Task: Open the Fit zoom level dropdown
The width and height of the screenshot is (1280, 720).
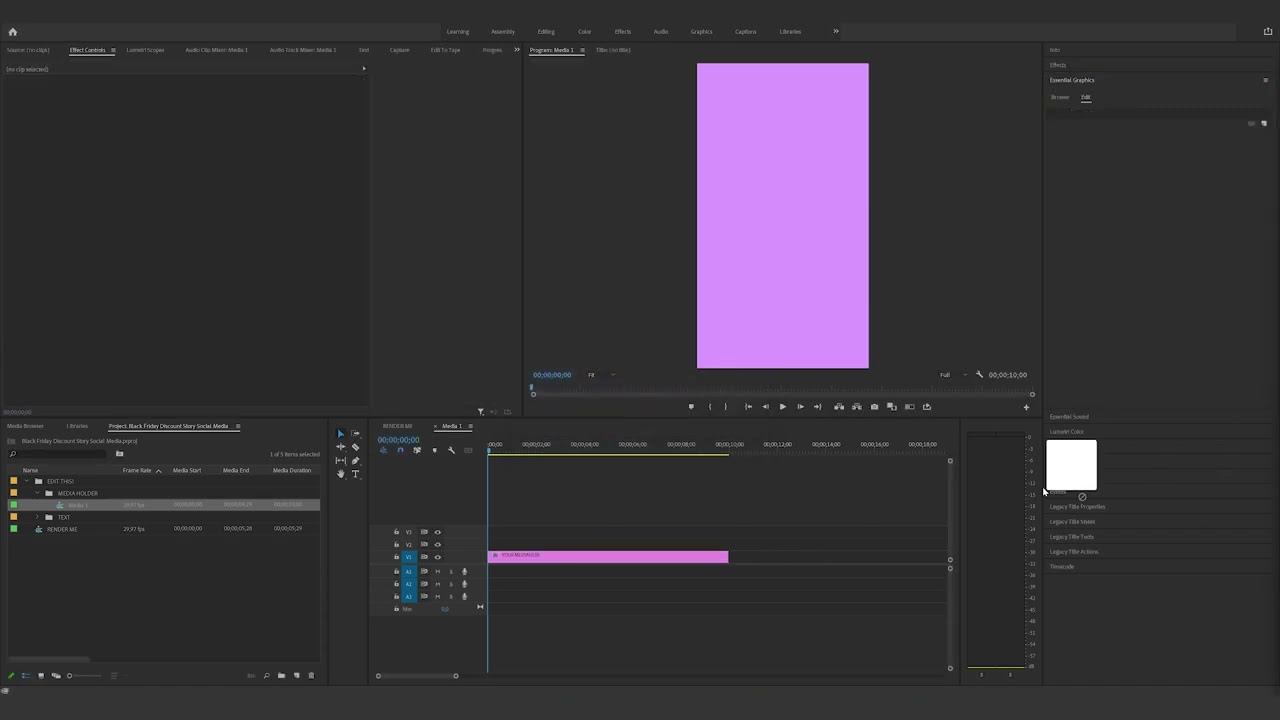Action: (x=600, y=375)
